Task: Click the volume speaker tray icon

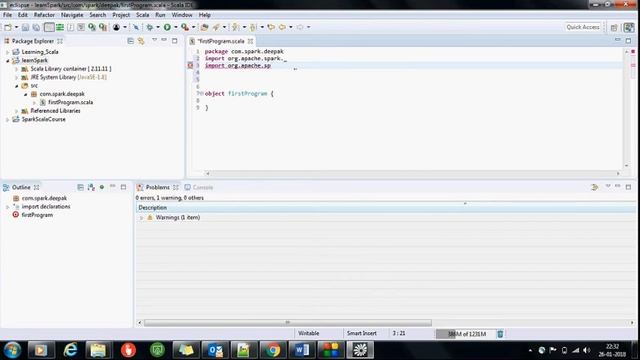Action: point(587,350)
